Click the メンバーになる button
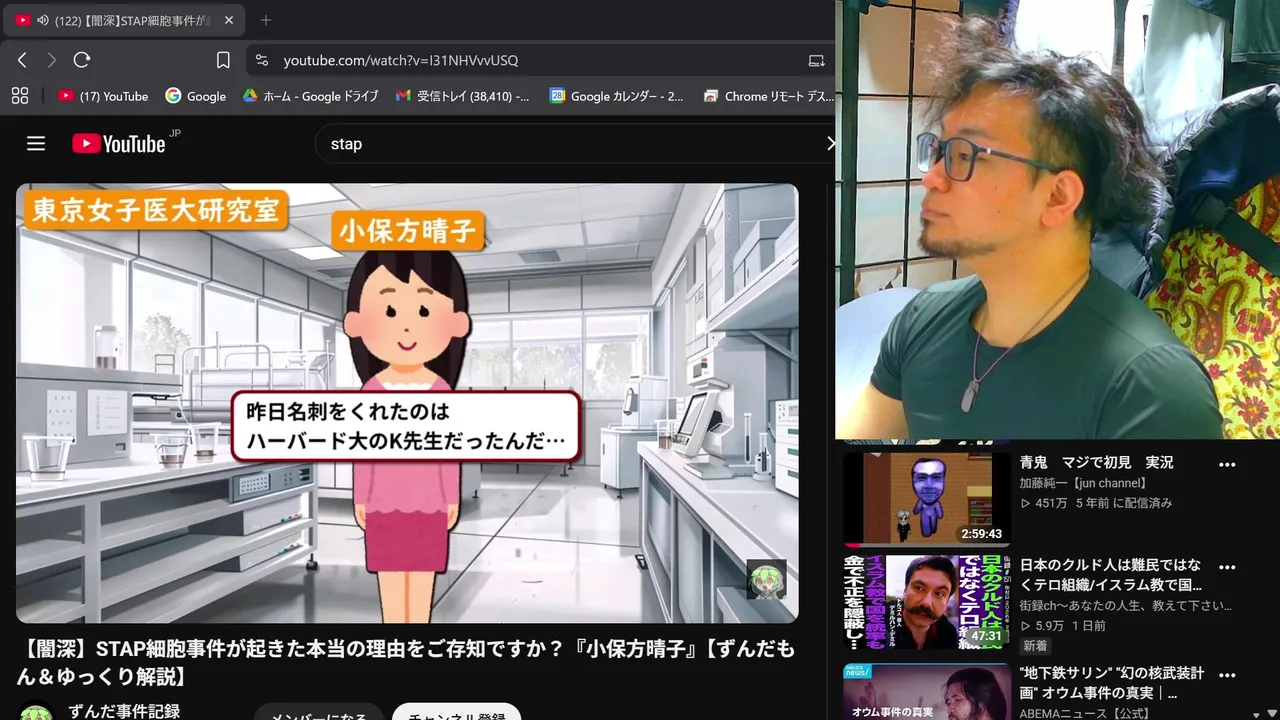This screenshot has width=1280, height=720. click(319, 713)
